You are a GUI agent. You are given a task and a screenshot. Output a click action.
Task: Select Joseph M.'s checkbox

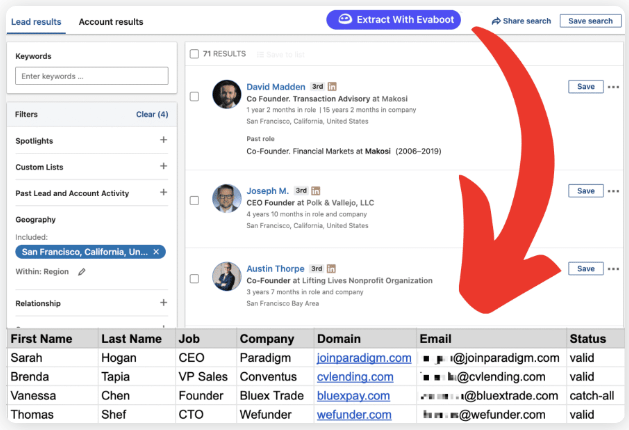[194, 201]
